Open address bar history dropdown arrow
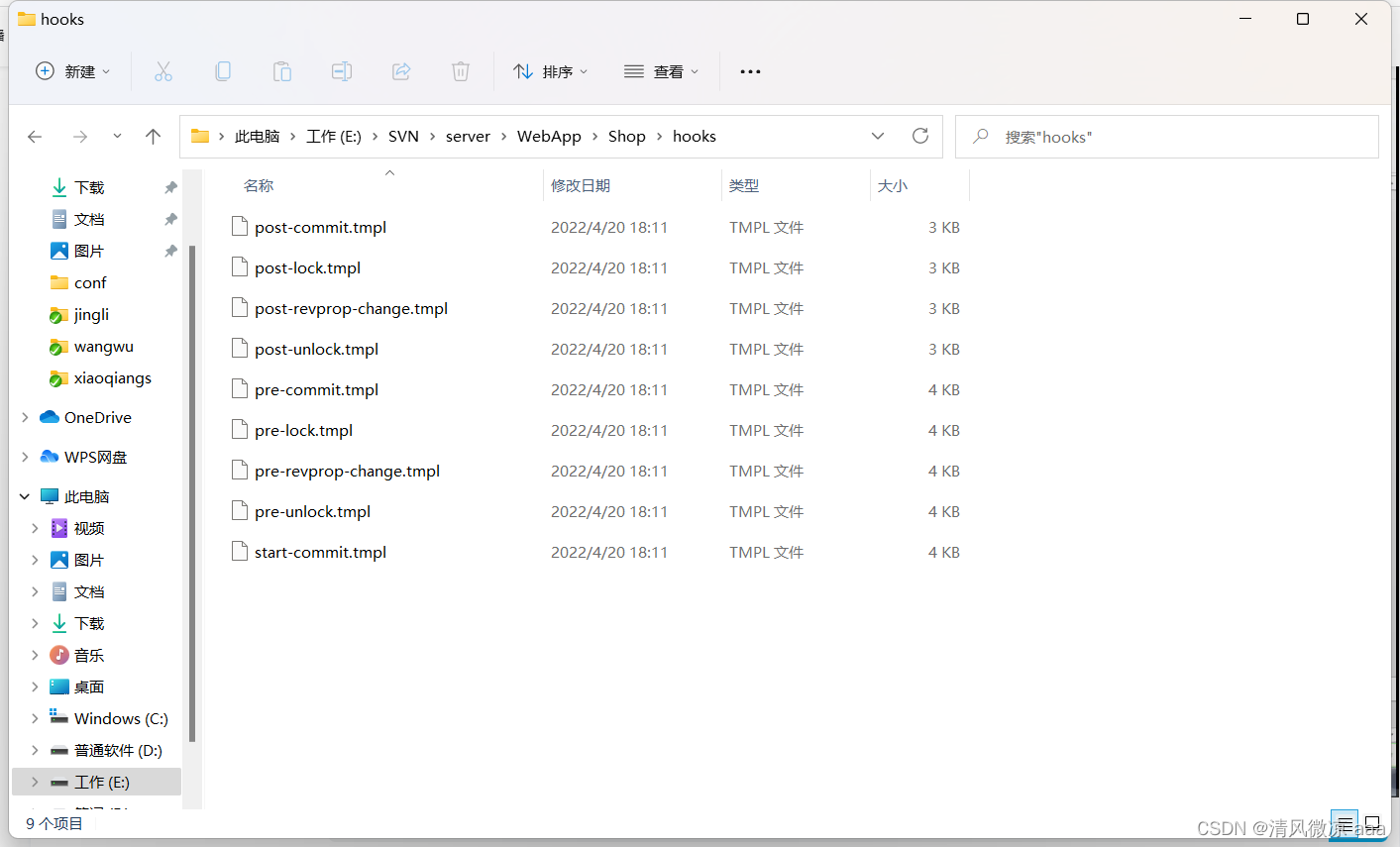This screenshot has width=1400, height=847. [x=878, y=136]
